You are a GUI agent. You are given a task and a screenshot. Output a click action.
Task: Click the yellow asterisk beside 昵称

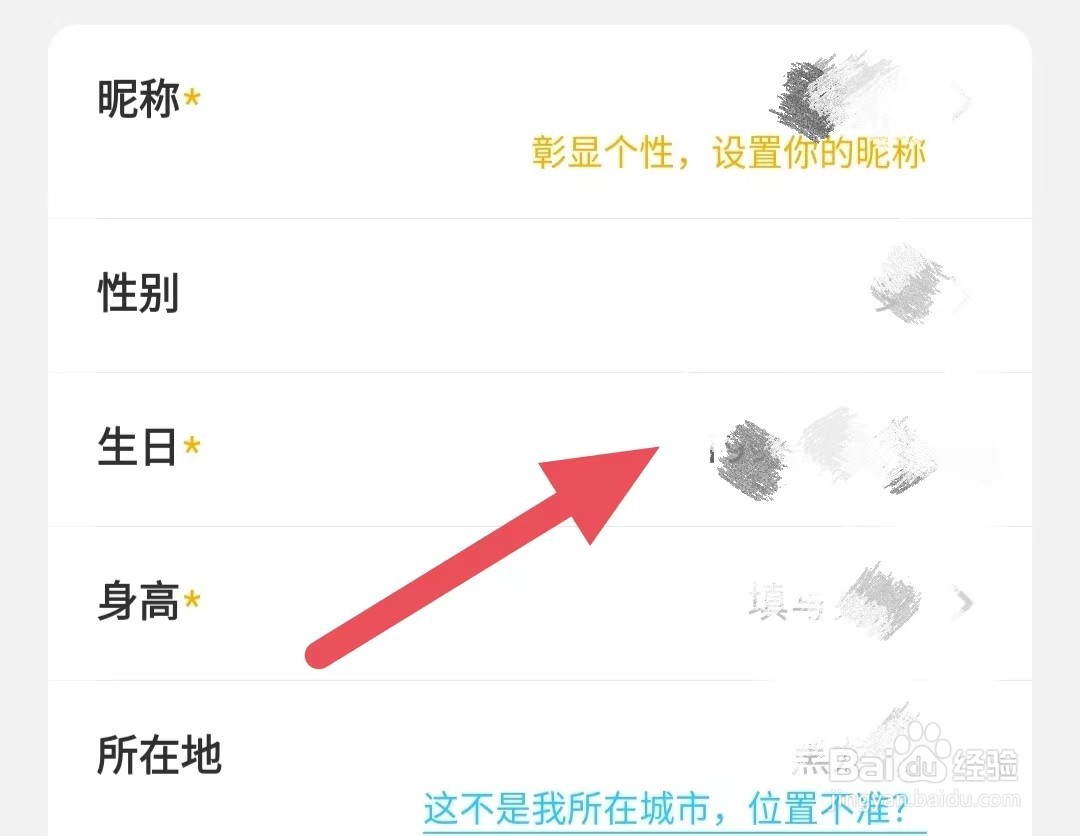[x=192, y=98]
